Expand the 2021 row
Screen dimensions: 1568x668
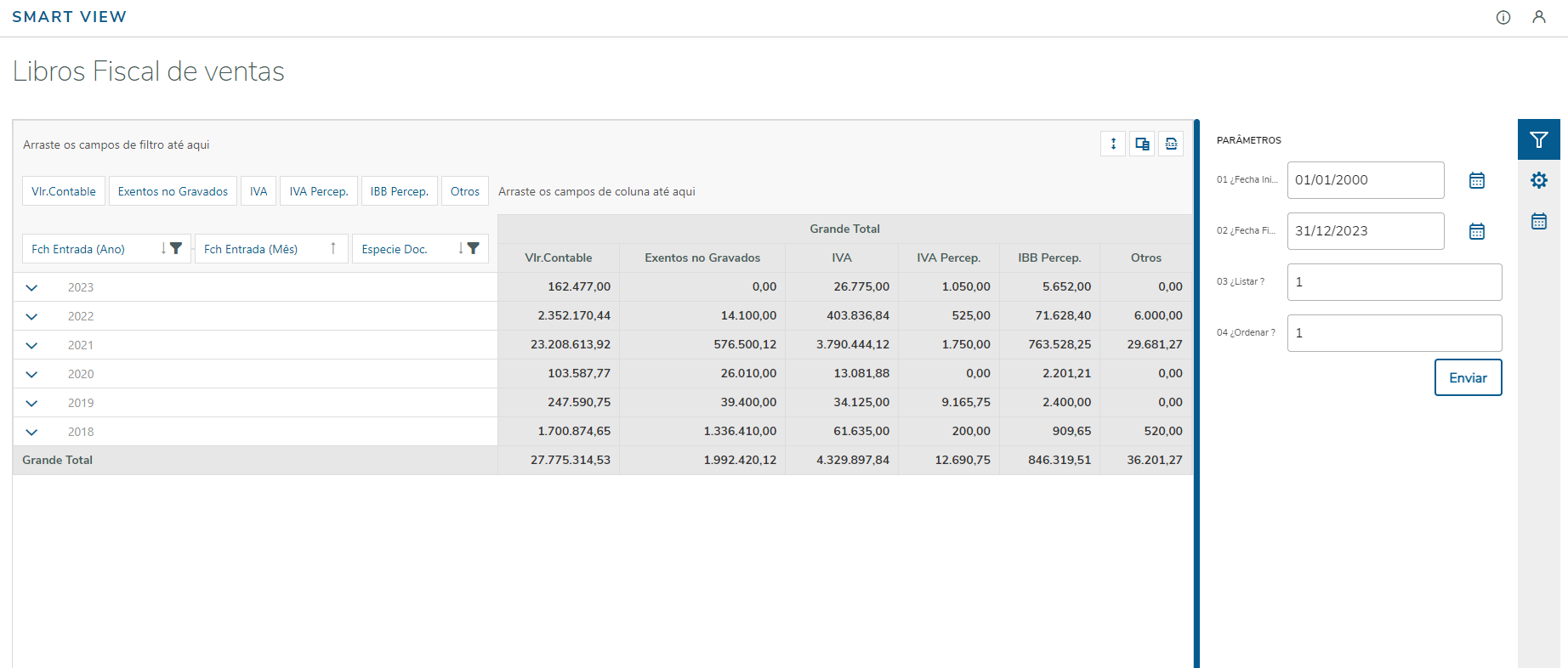point(31,345)
